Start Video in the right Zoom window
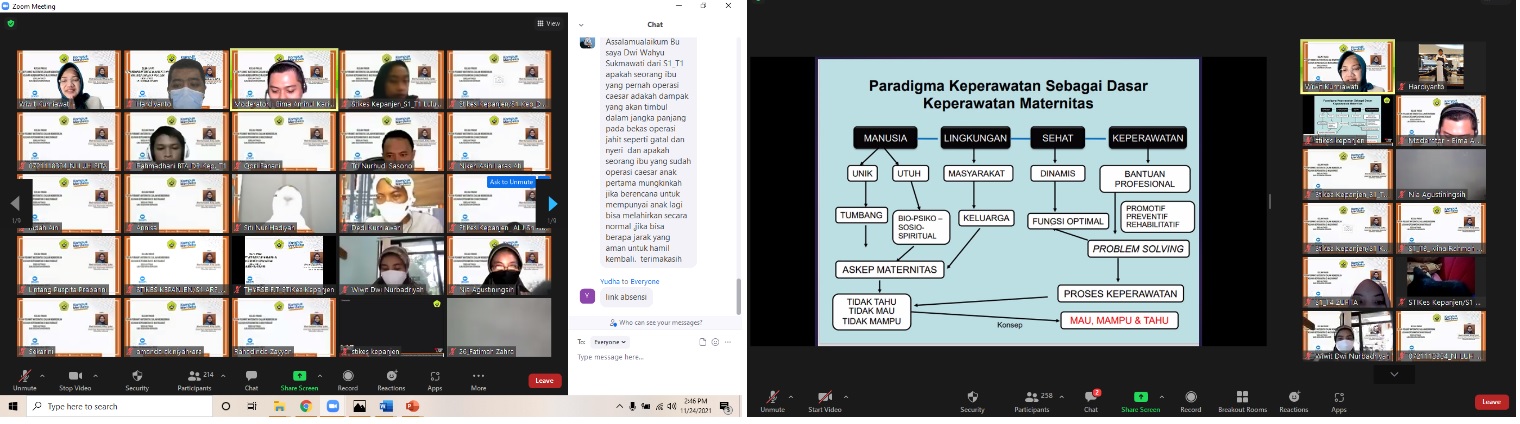This screenshot has width=1520, height=424. (x=825, y=400)
